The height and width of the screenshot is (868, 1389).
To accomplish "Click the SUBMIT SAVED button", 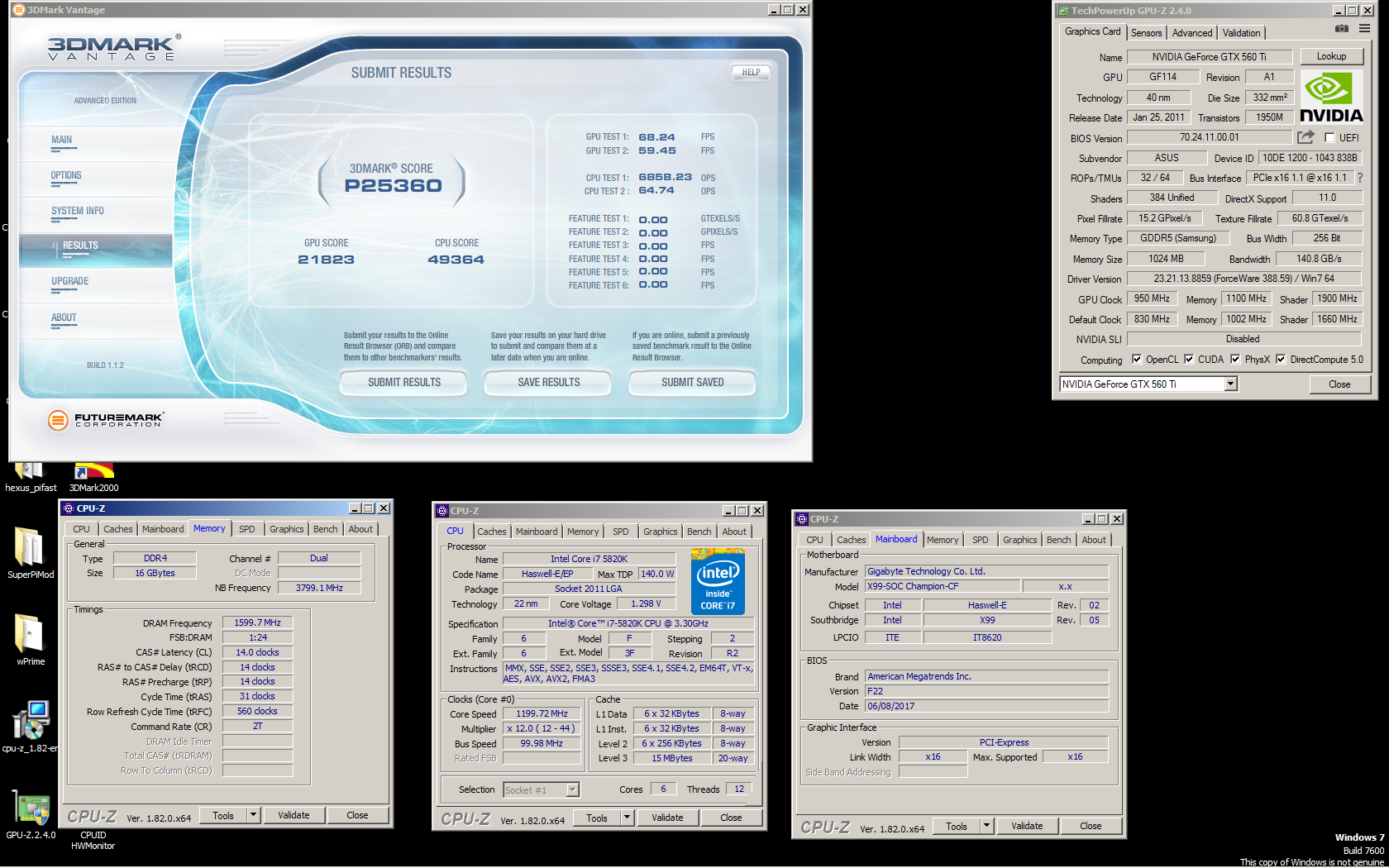I will coord(693,382).
